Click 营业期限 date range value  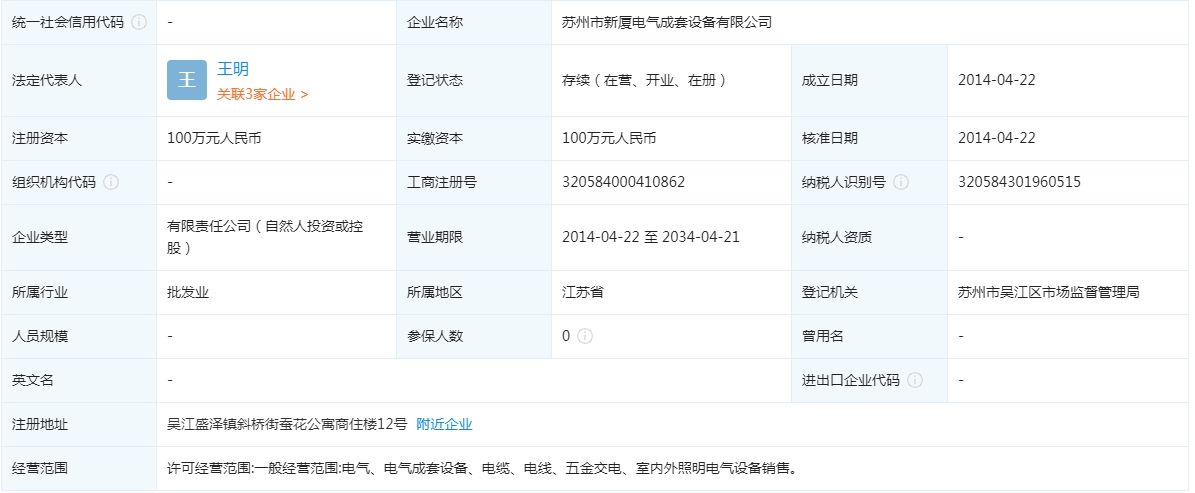coord(650,237)
